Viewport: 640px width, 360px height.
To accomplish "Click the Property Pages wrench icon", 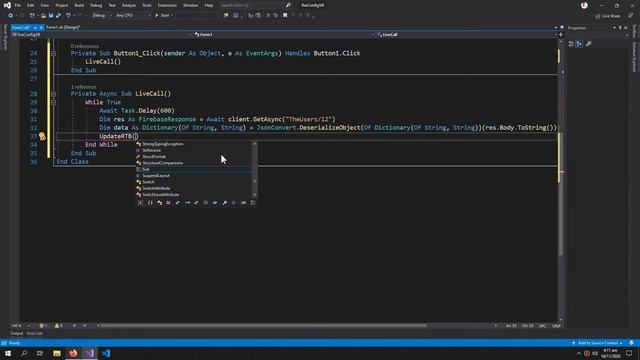I will pyautogui.click(x=589, y=44).
